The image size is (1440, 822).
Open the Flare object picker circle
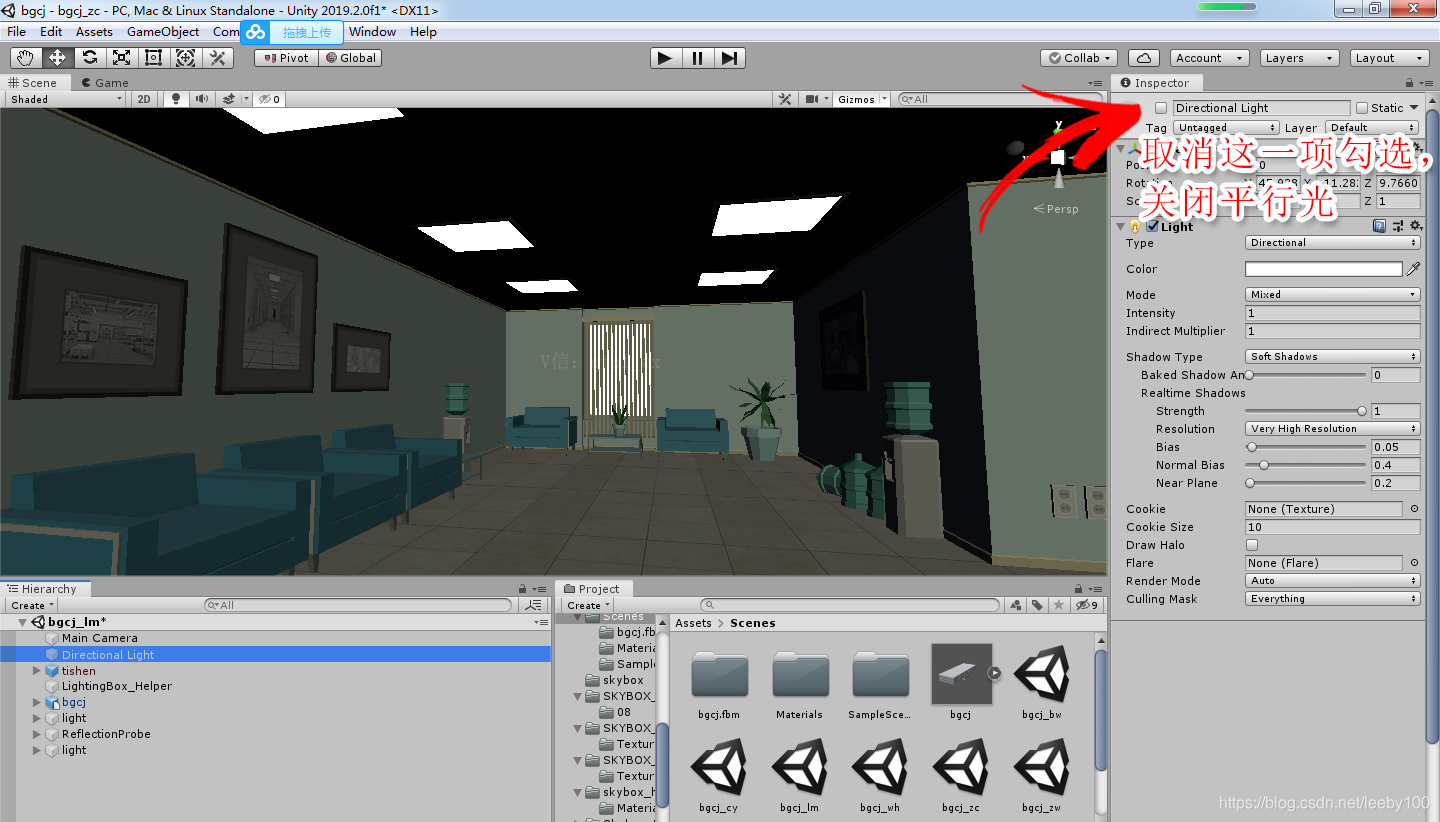click(1414, 563)
